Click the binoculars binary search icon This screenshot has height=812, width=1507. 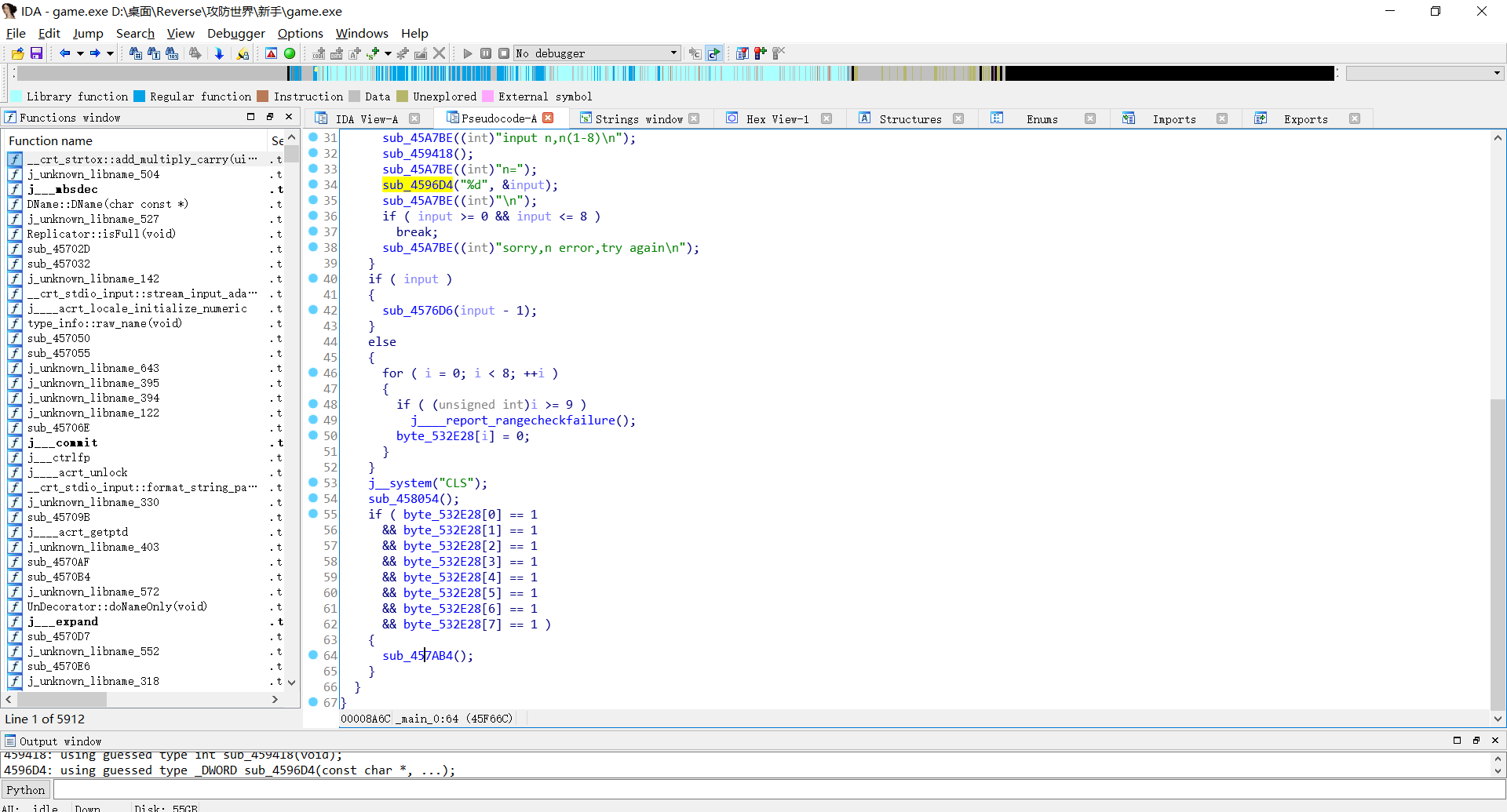pos(172,53)
